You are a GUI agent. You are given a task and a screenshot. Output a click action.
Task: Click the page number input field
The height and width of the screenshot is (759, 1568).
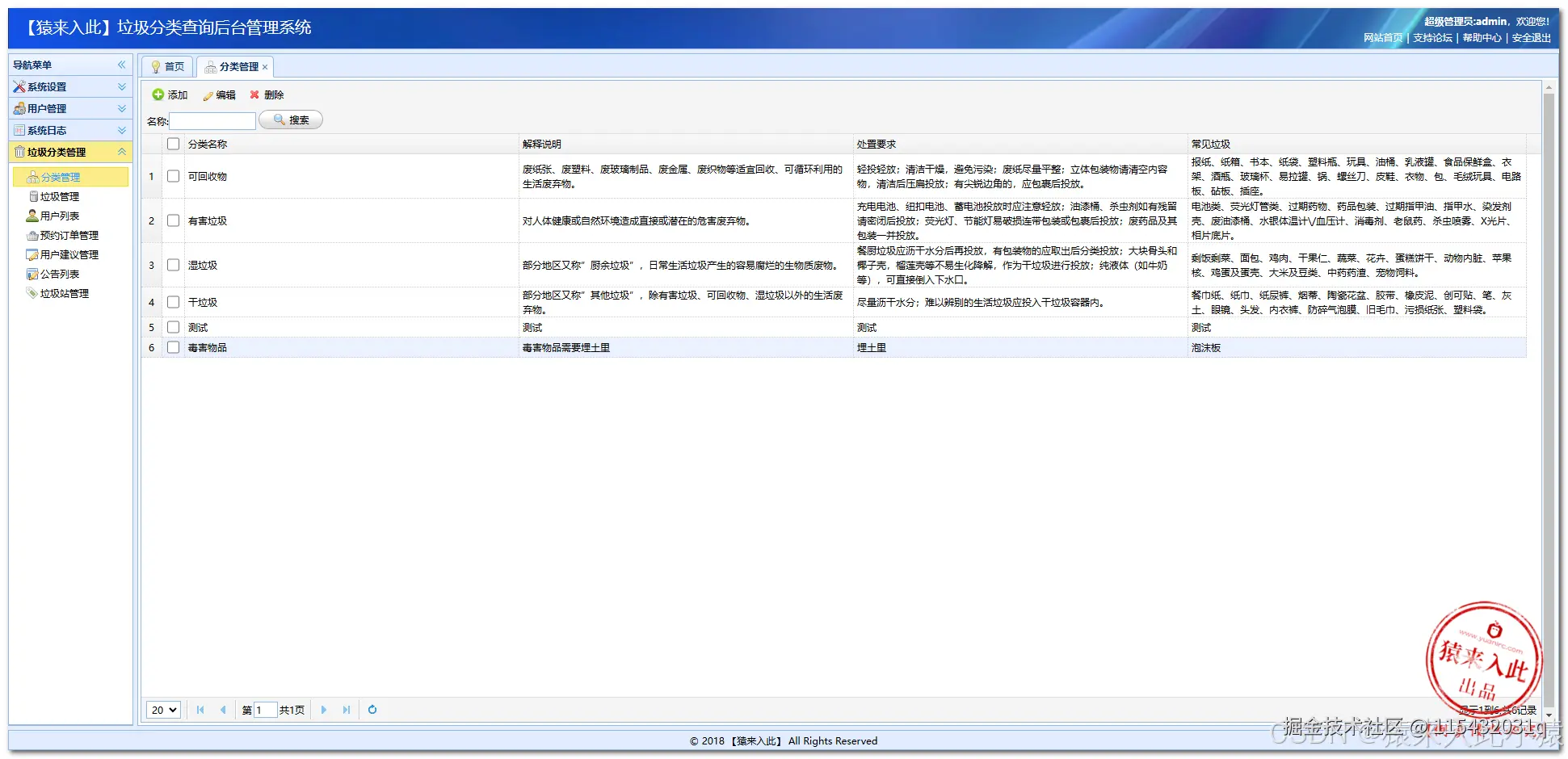(266, 710)
